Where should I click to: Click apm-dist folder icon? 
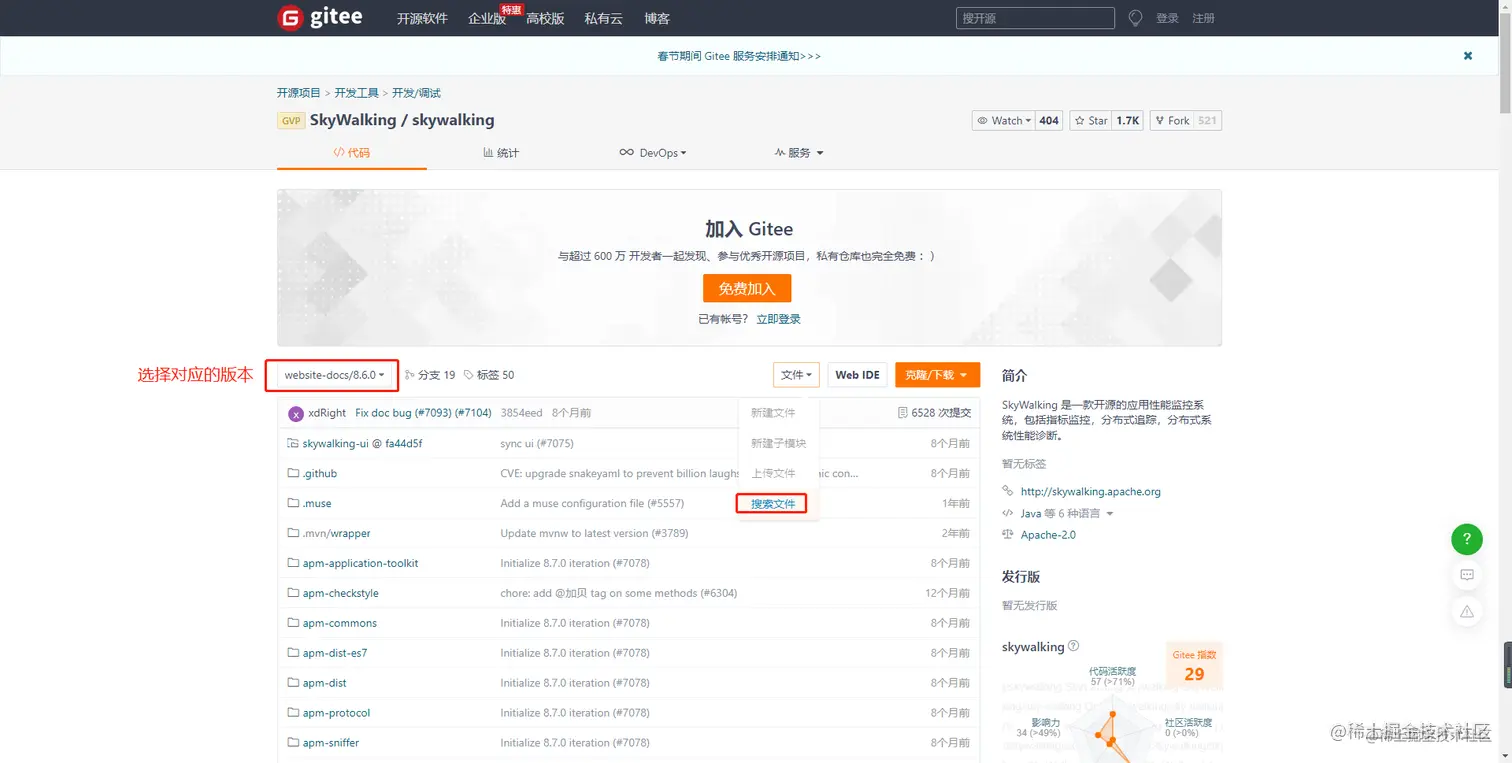pos(293,683)
